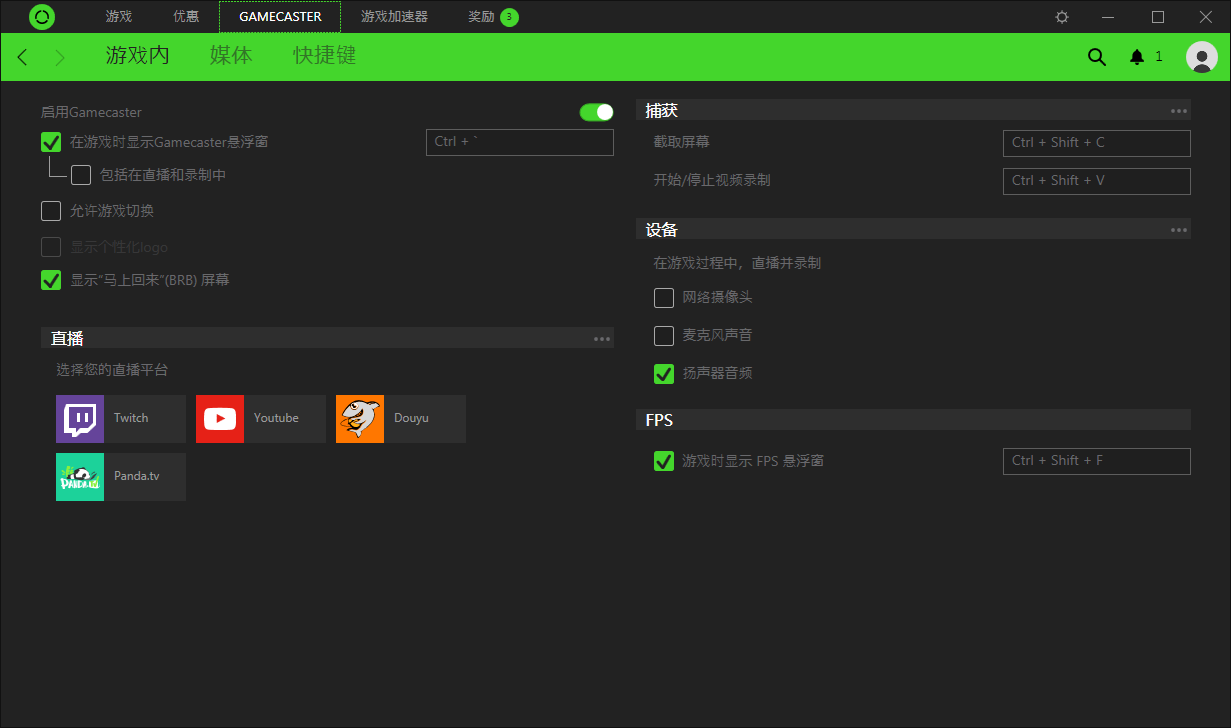Image resolution: width=1231 pixels, height=728 pixels.
Task: Enable the 麦克风声音 checkbox
Action: pos(664,336)
